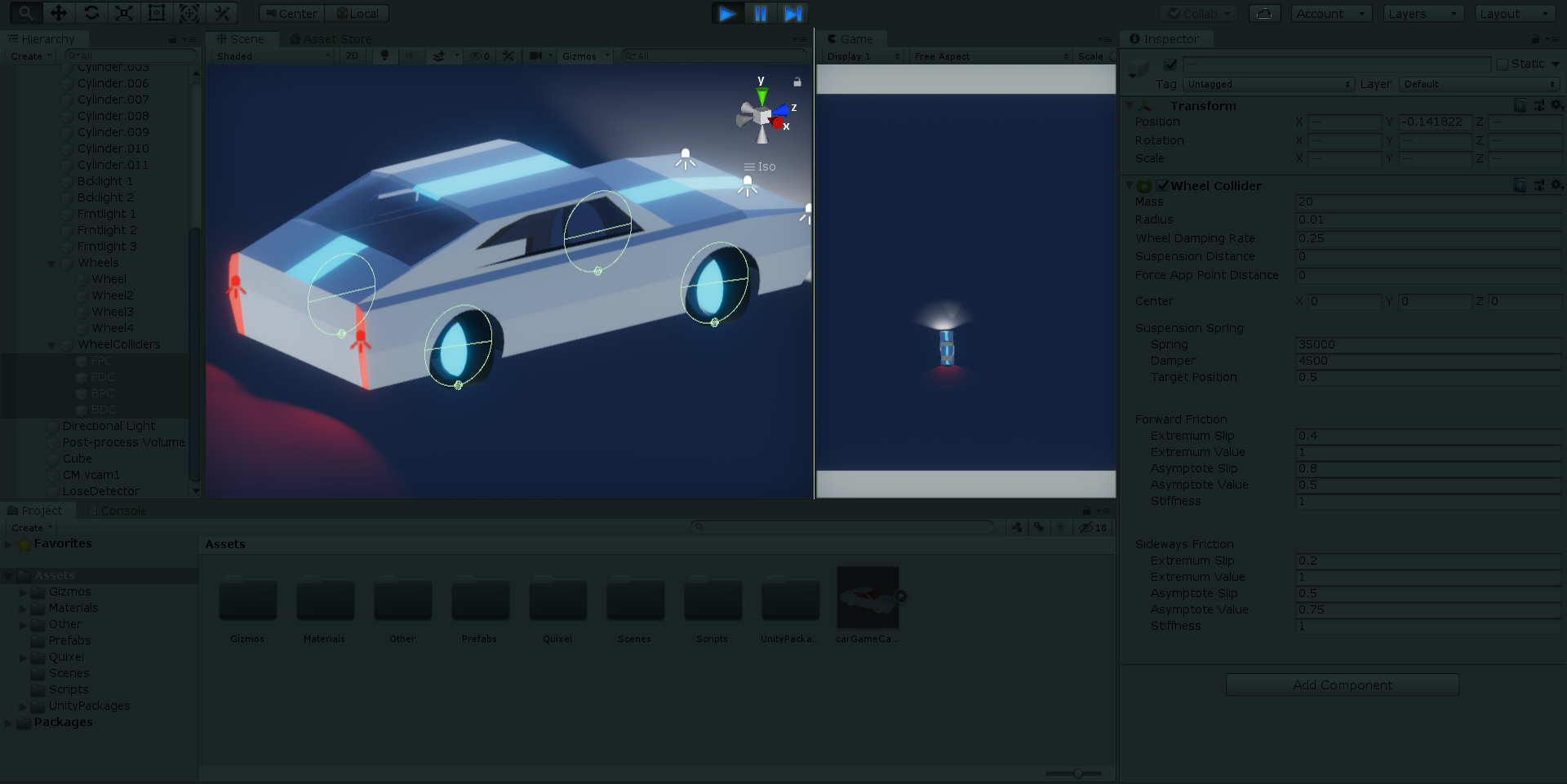This screenshot has width=1567, height=784.
Task: Select the combined Transform tool
Action: point(189,13)
